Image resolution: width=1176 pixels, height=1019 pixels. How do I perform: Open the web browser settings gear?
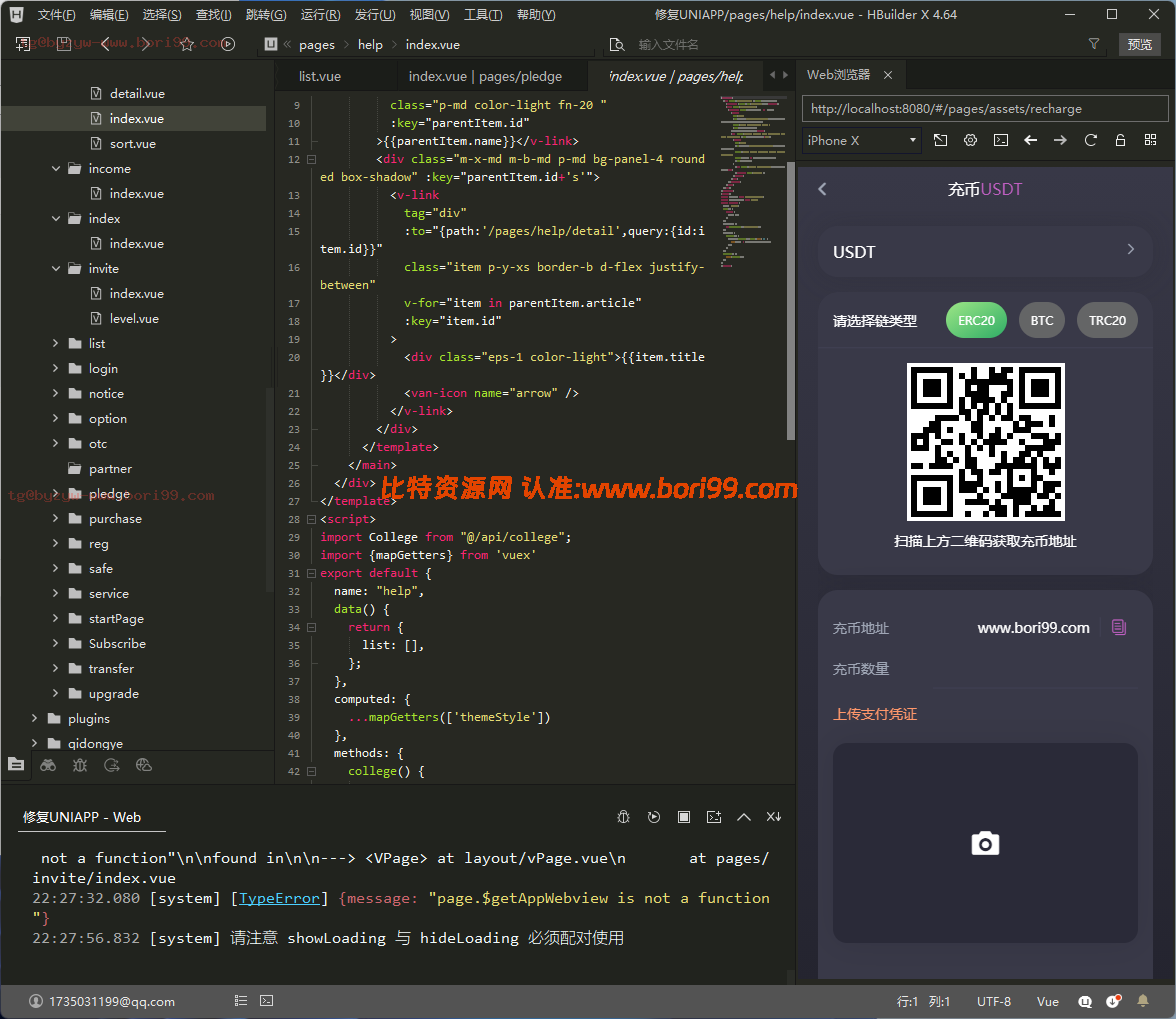970,140
